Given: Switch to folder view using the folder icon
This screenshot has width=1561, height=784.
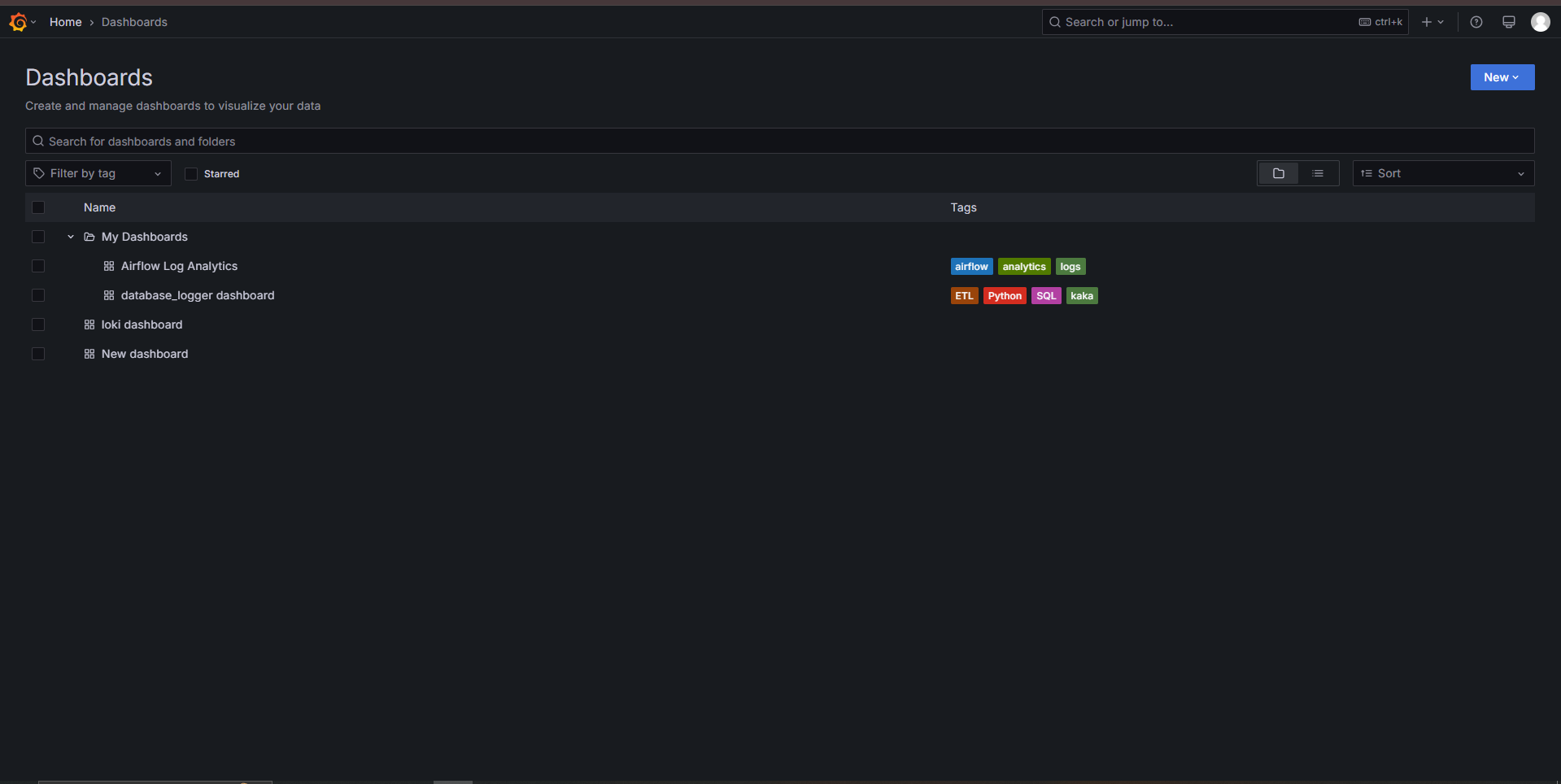Looking at the screenshot, I should click(1278, 173).
